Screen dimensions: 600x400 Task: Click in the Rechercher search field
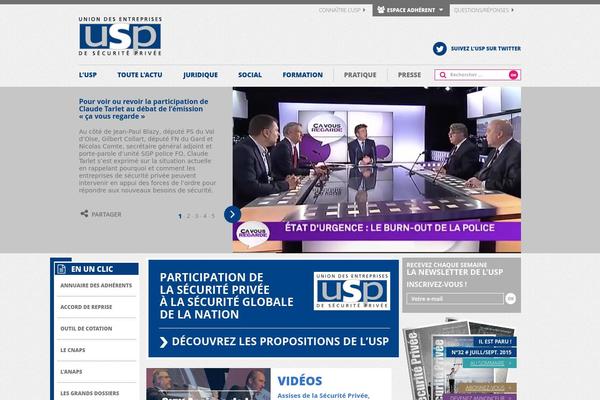click(478, 75)
